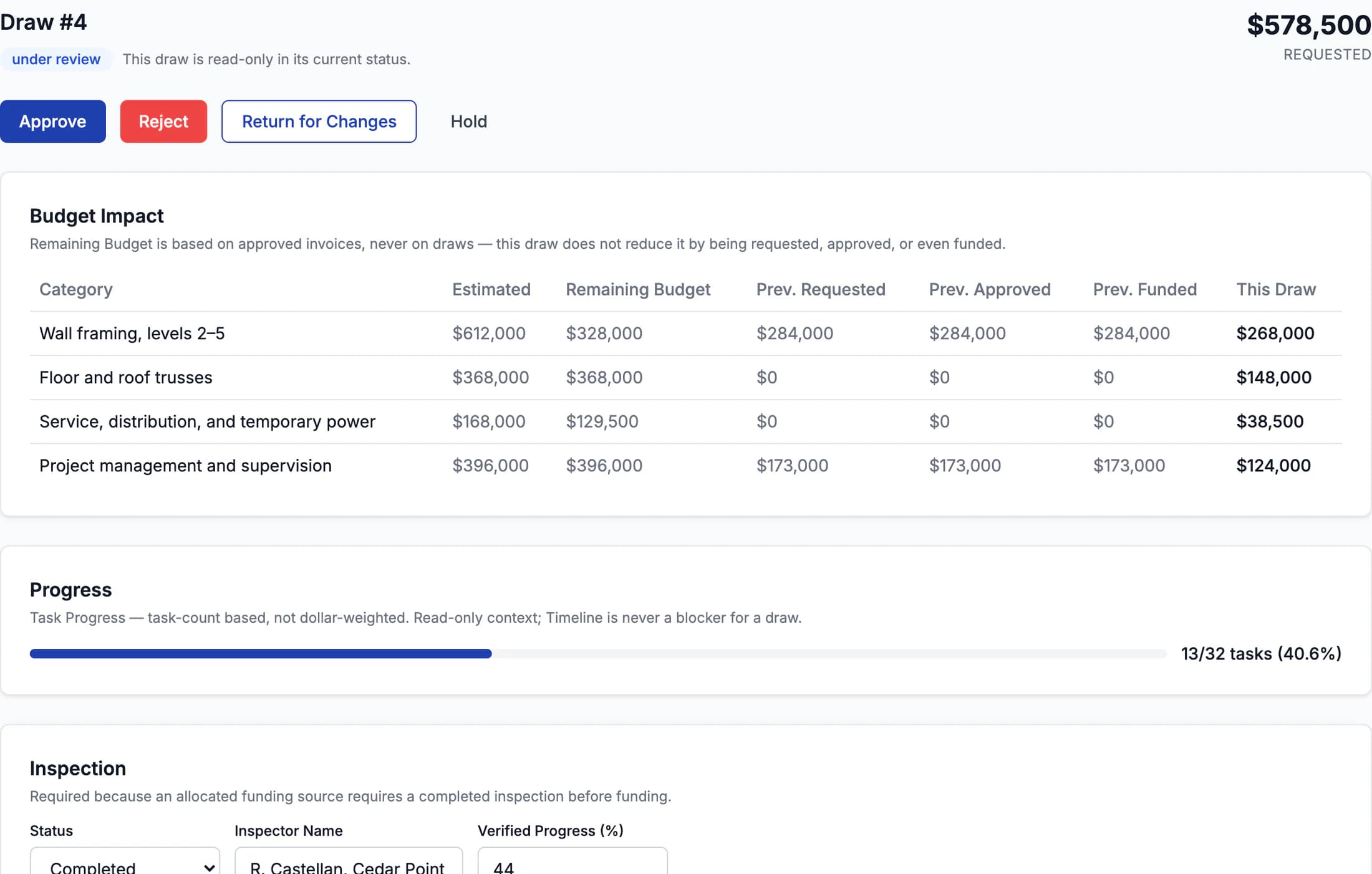Click the Prev. Funded column header

click(x=1145, y=289)
